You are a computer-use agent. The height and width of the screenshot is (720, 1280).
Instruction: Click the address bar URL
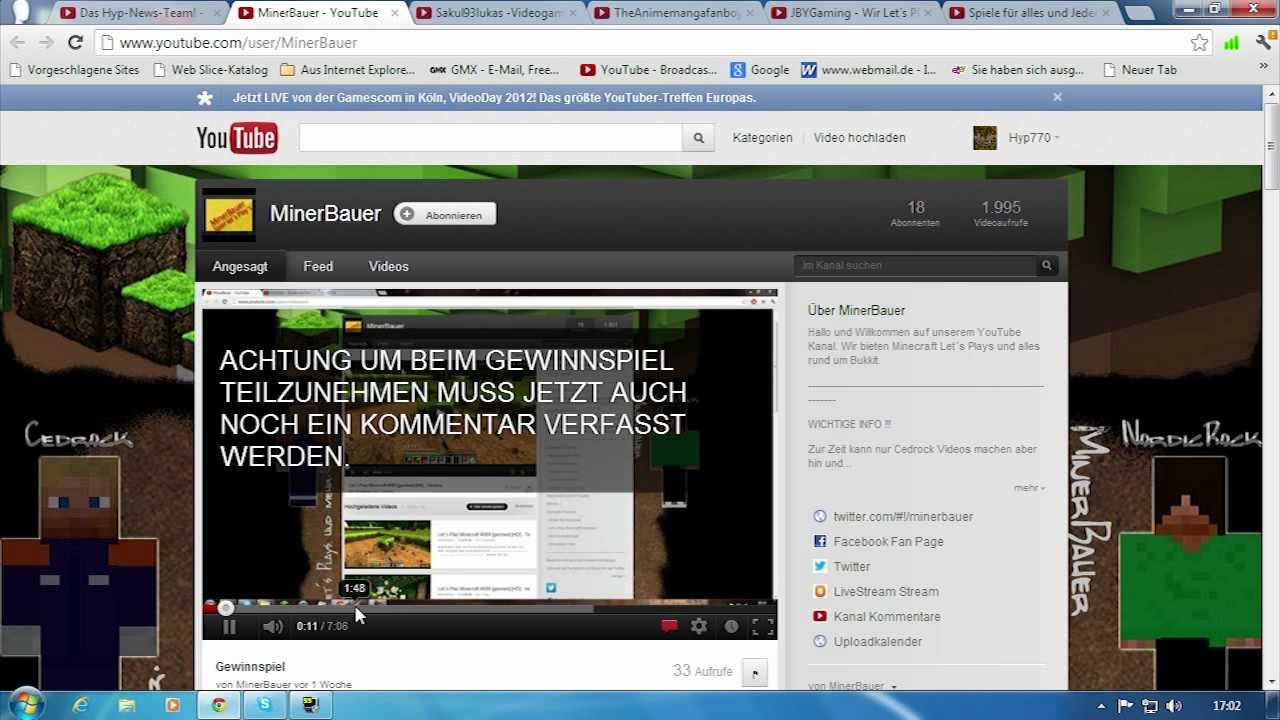(x=238, y=43)
